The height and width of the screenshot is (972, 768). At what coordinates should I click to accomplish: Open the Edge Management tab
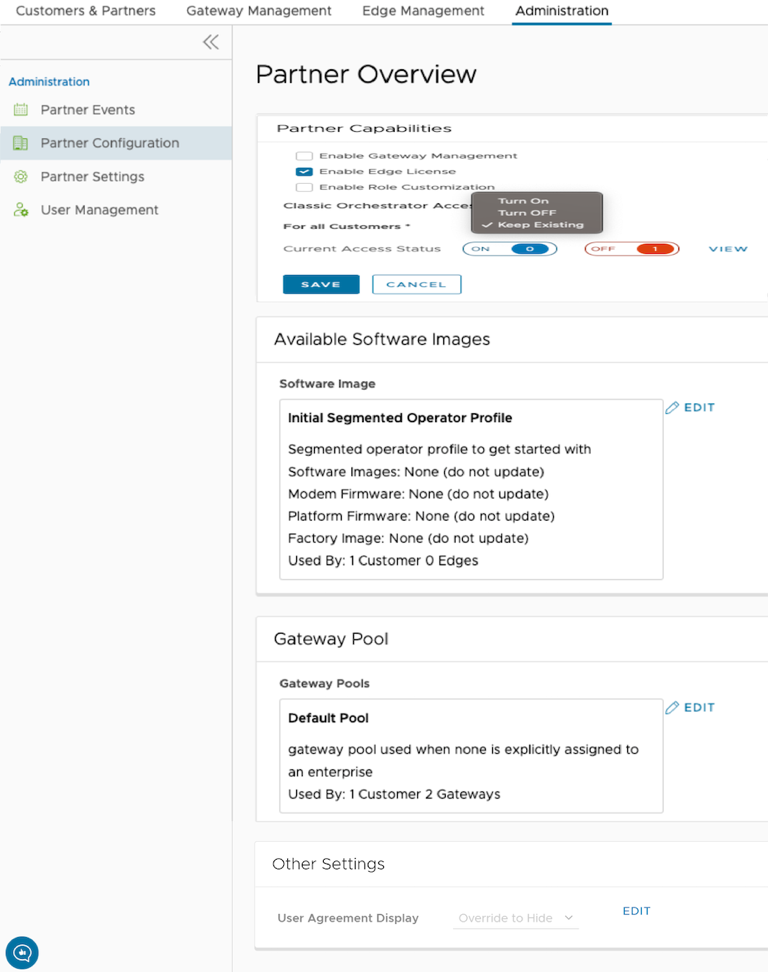coord(423,11)
